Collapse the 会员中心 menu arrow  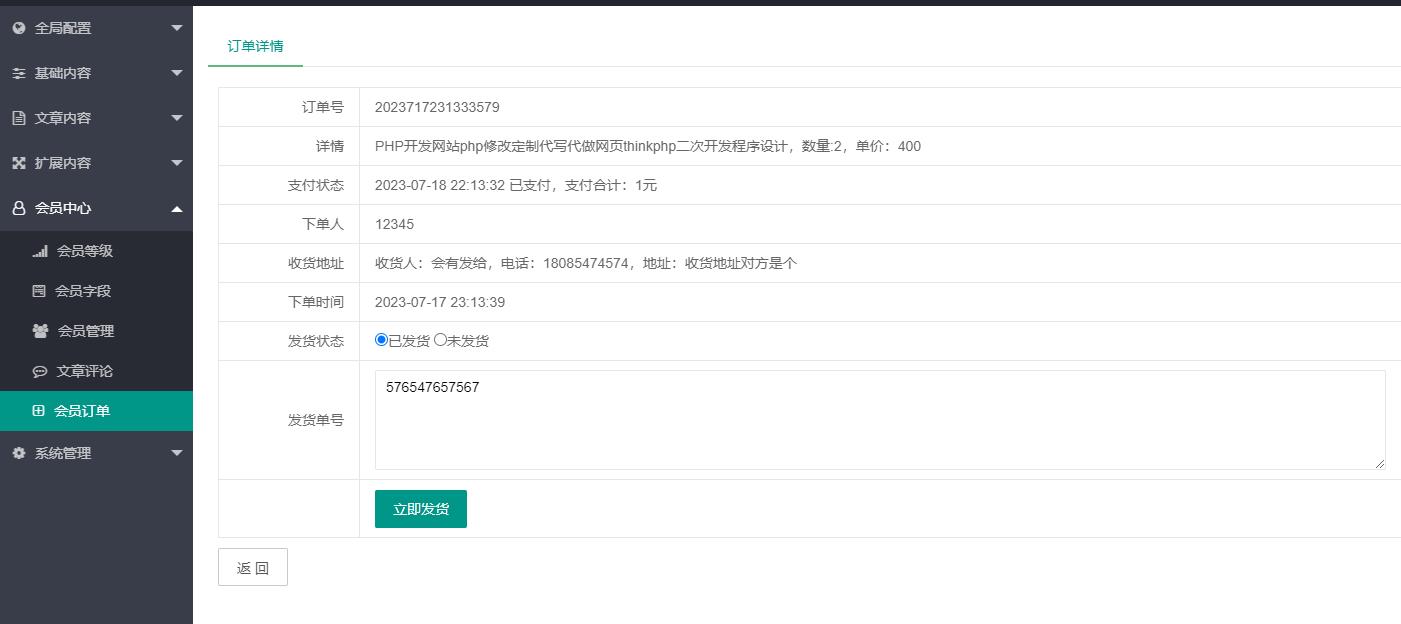click(177, 208)
